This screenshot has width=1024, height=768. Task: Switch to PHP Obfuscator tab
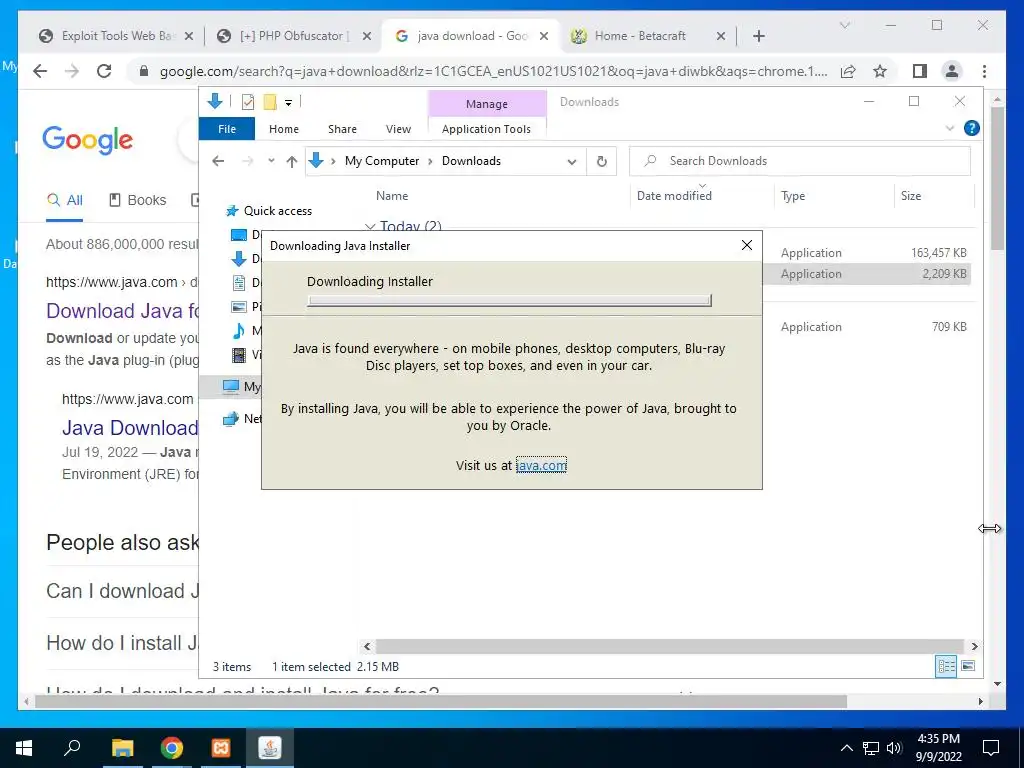[294, 36]
